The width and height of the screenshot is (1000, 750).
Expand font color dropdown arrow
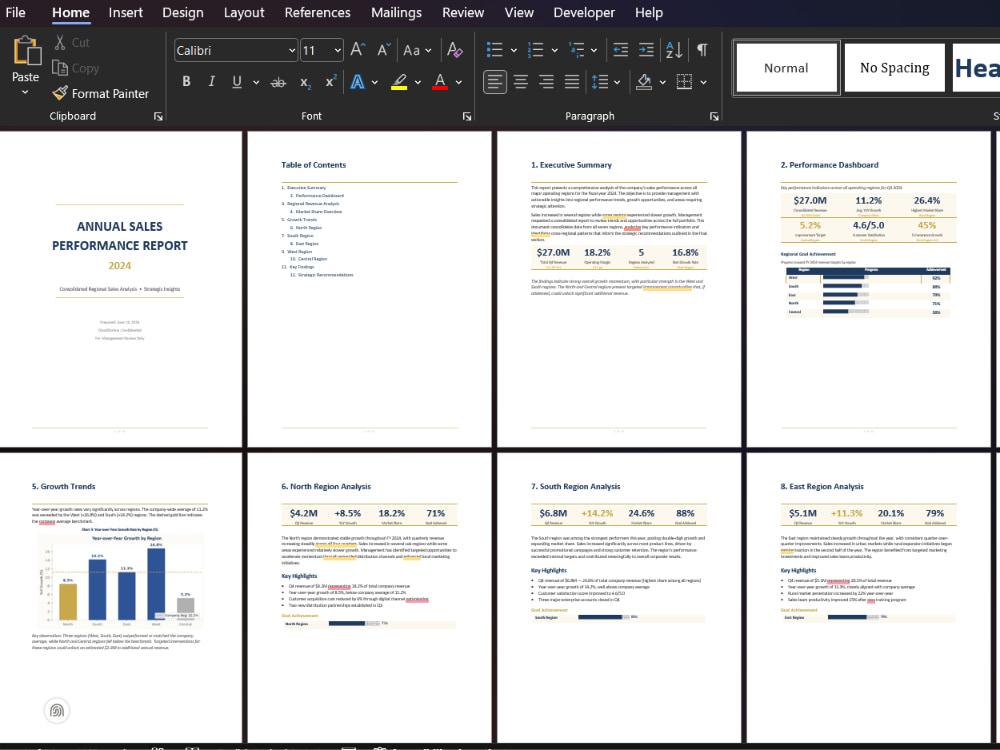459,82
